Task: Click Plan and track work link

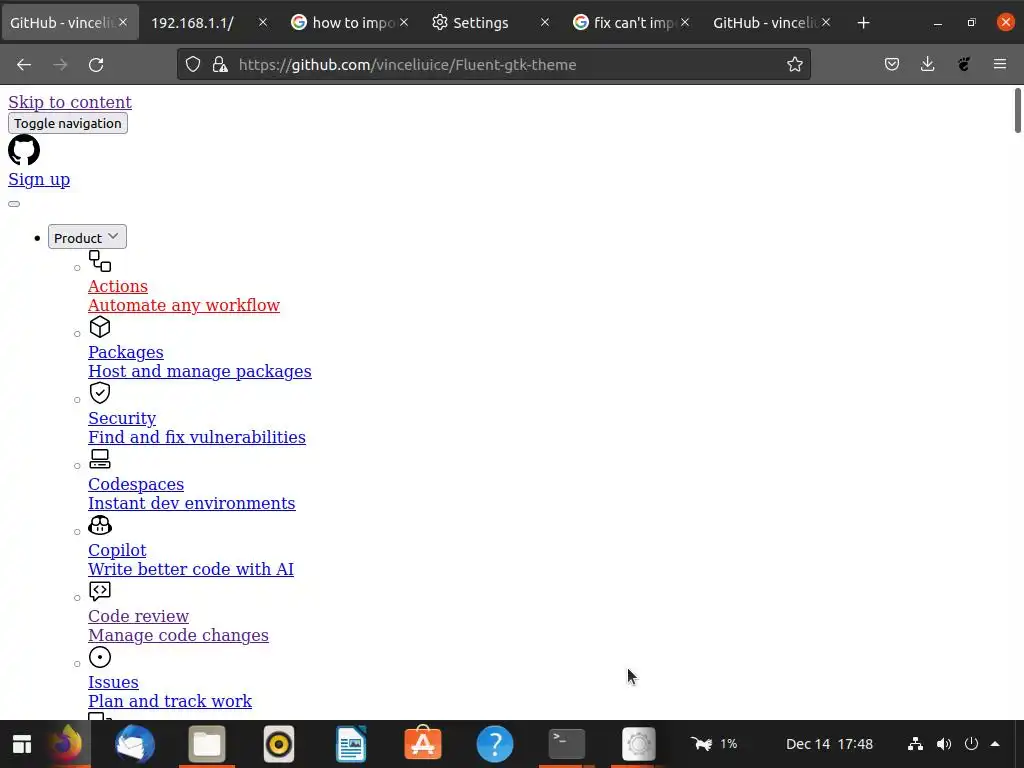Action: tap(170, 701)
